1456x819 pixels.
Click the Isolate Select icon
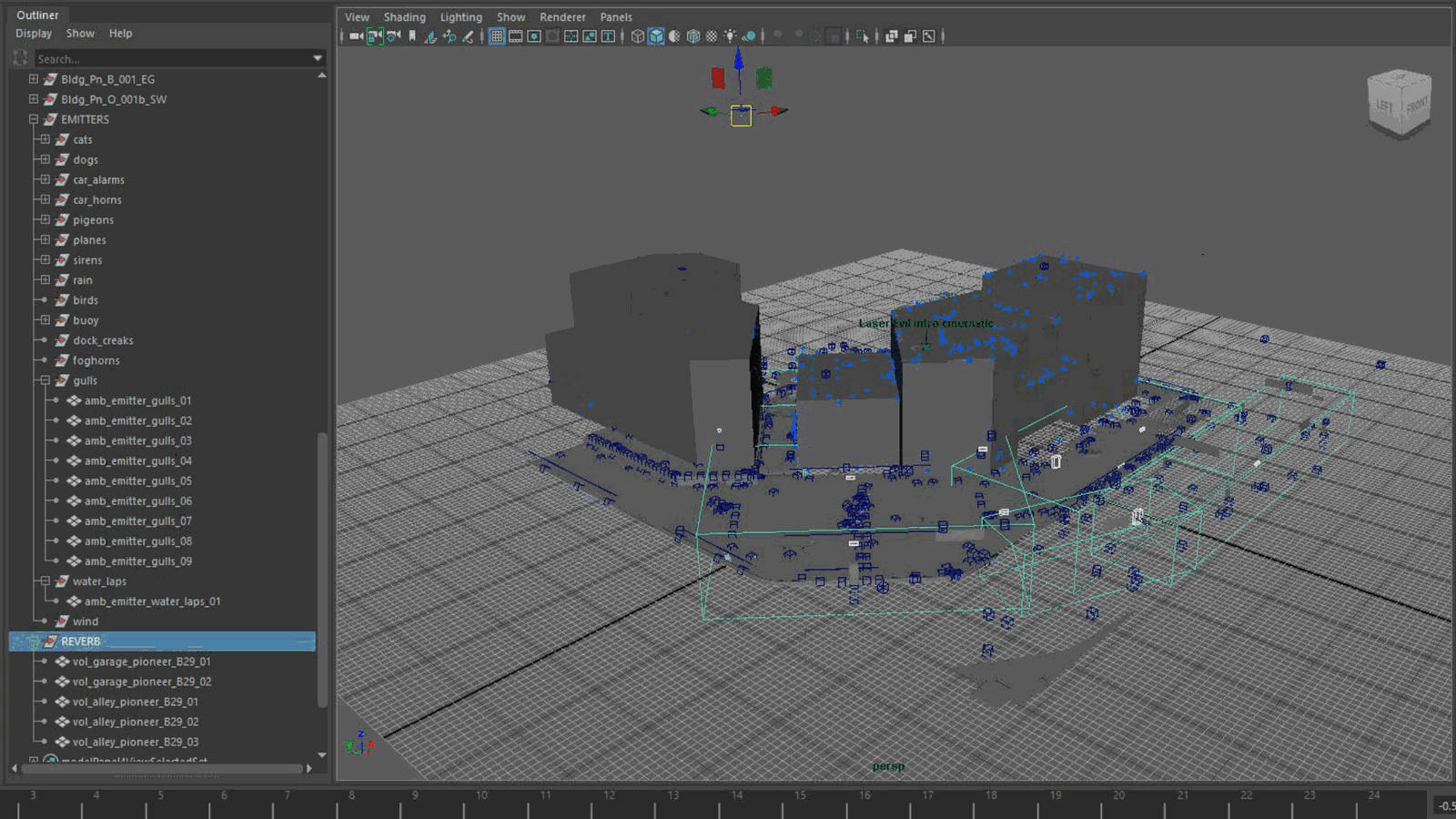tap(863, 36)
